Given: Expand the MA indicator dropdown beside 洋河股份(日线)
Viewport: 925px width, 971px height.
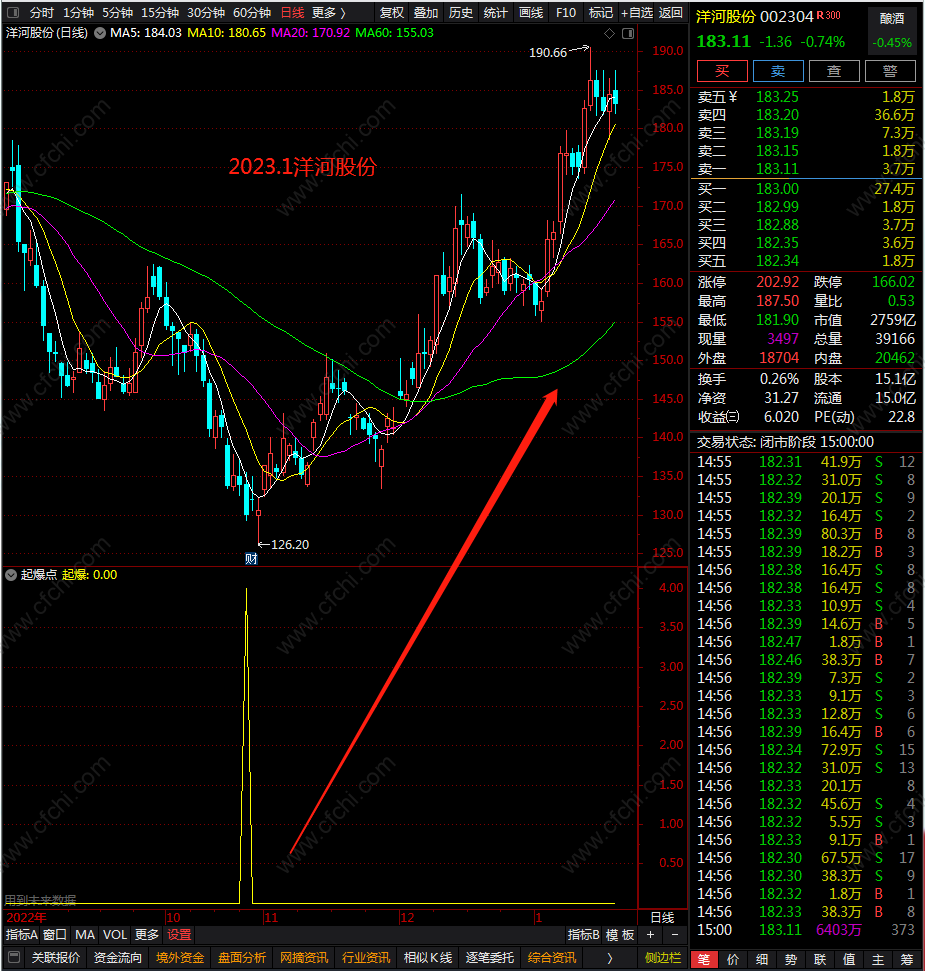Looking at the screenshot, I should [x=100, y=33].
